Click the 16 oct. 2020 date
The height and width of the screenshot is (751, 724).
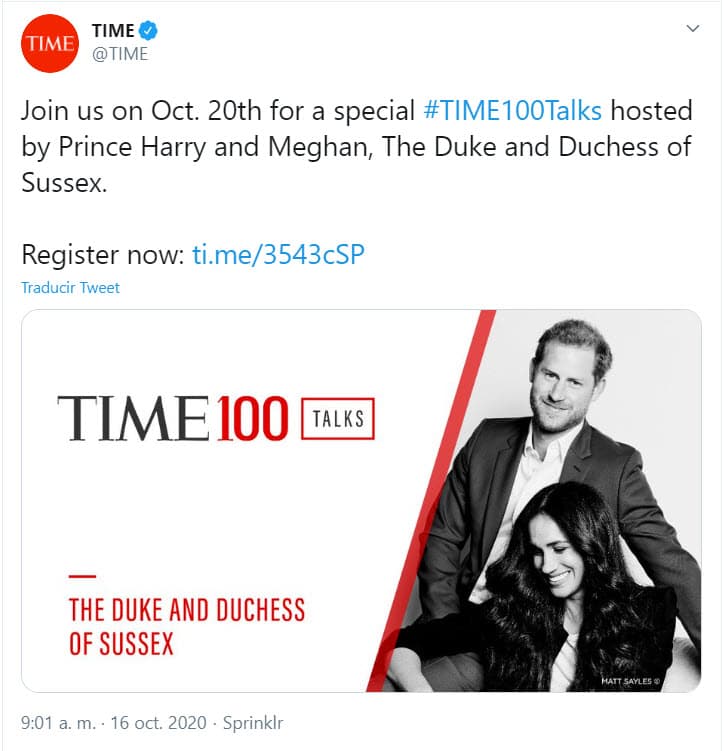click(160, 721)
